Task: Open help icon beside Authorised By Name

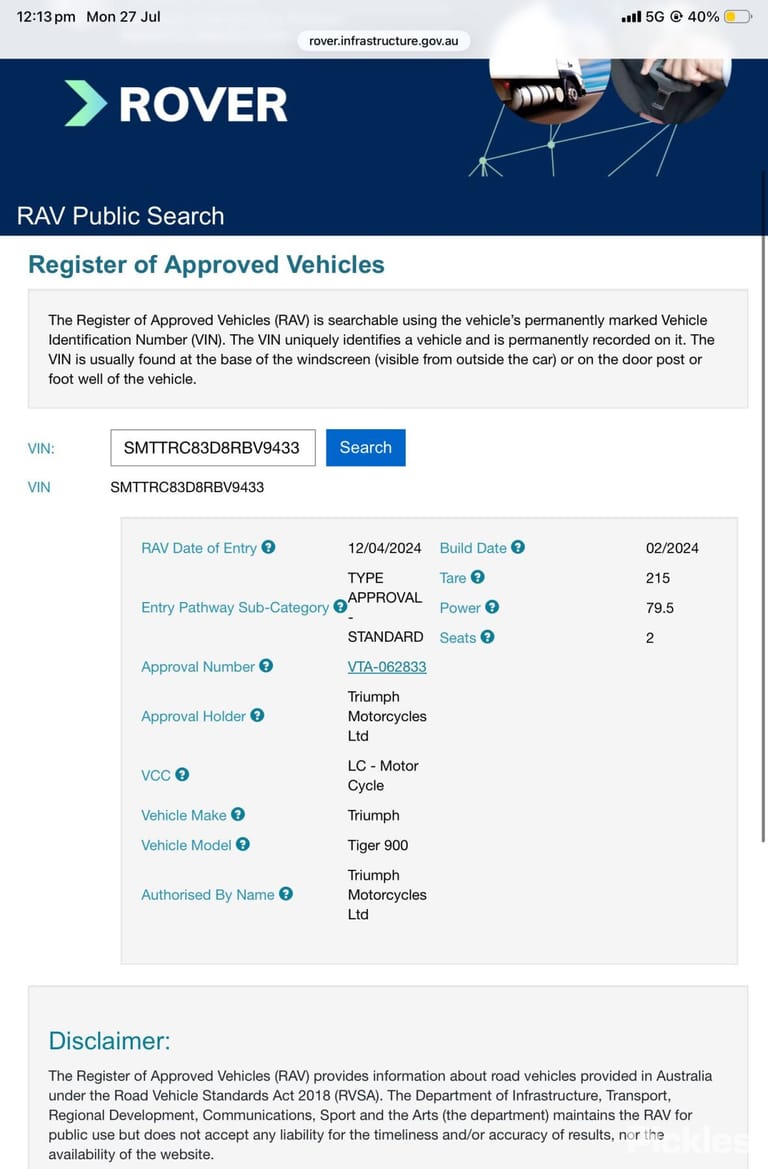Action: pos(286,893)
